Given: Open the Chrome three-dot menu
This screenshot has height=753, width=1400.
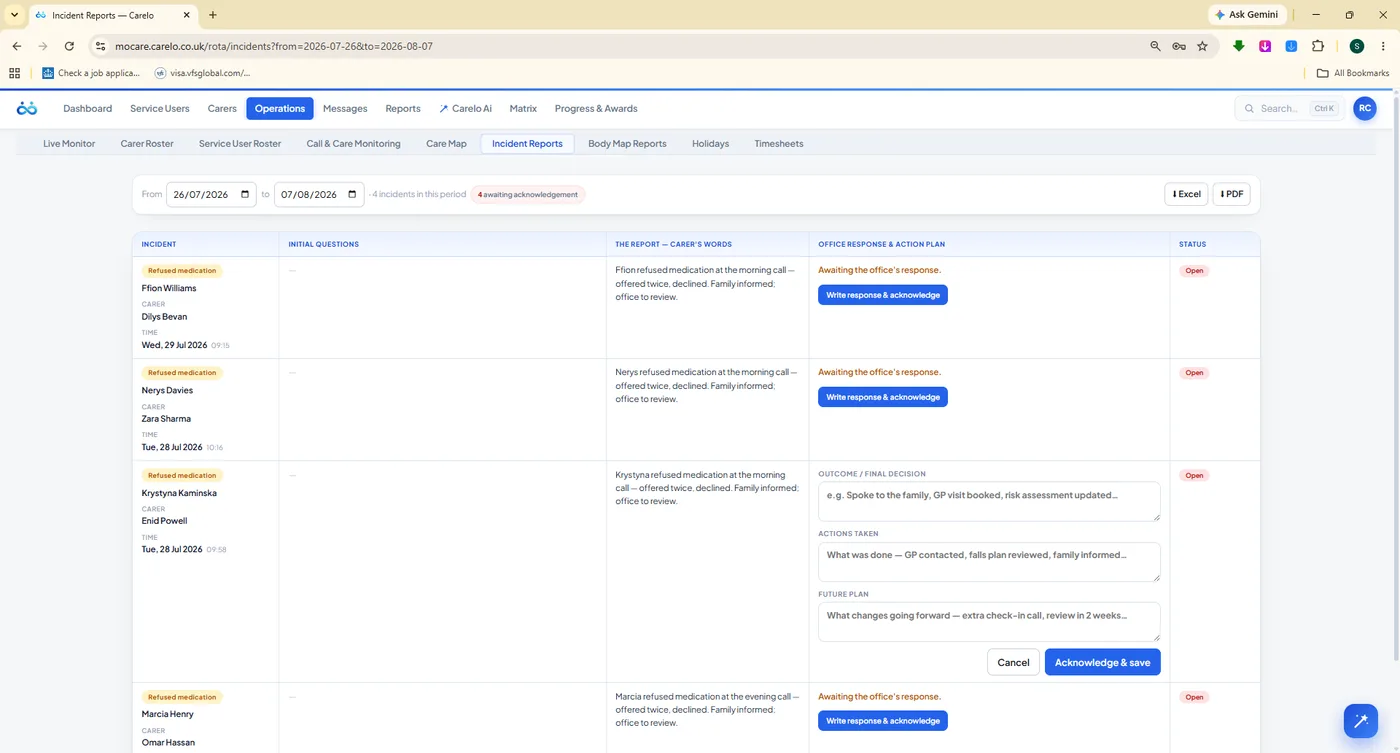Looking at the screenshot, I should pyautogui.click(x=1384, y=46).
